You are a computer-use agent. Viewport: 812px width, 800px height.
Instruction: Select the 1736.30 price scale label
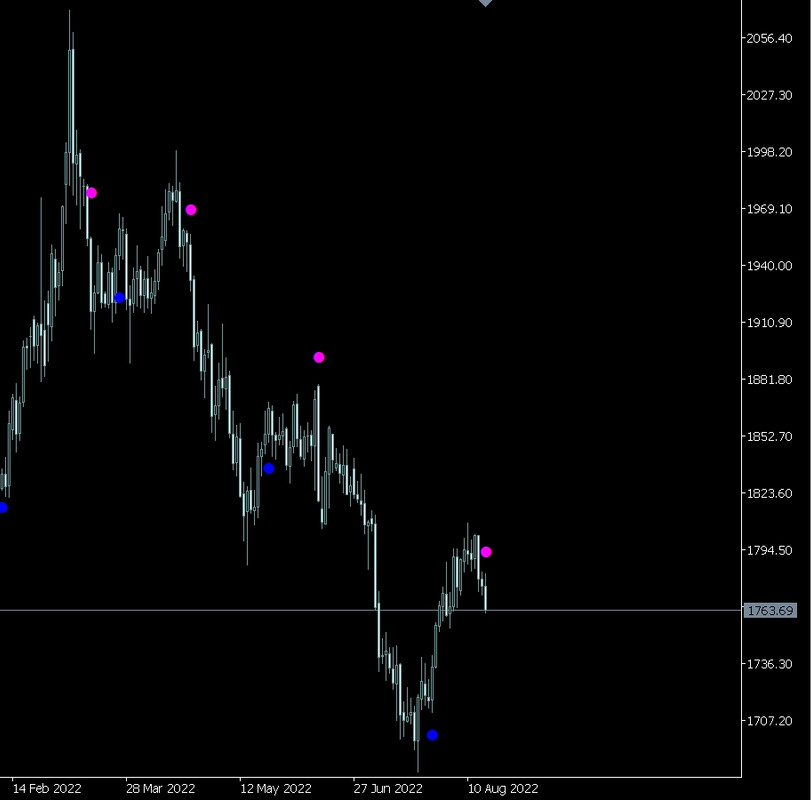pos(769,664)
